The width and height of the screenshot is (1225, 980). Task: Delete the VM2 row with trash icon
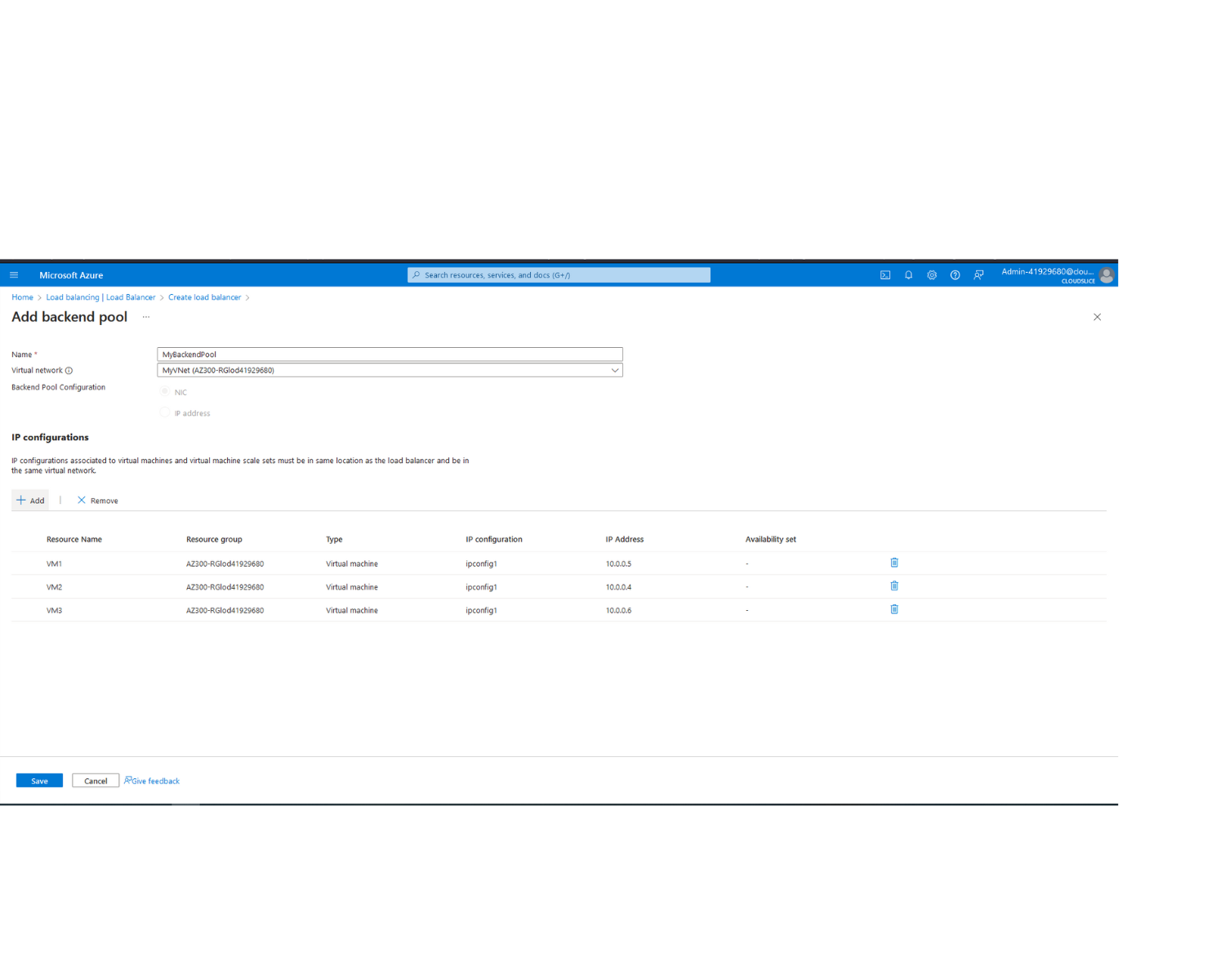pos(894,586)
